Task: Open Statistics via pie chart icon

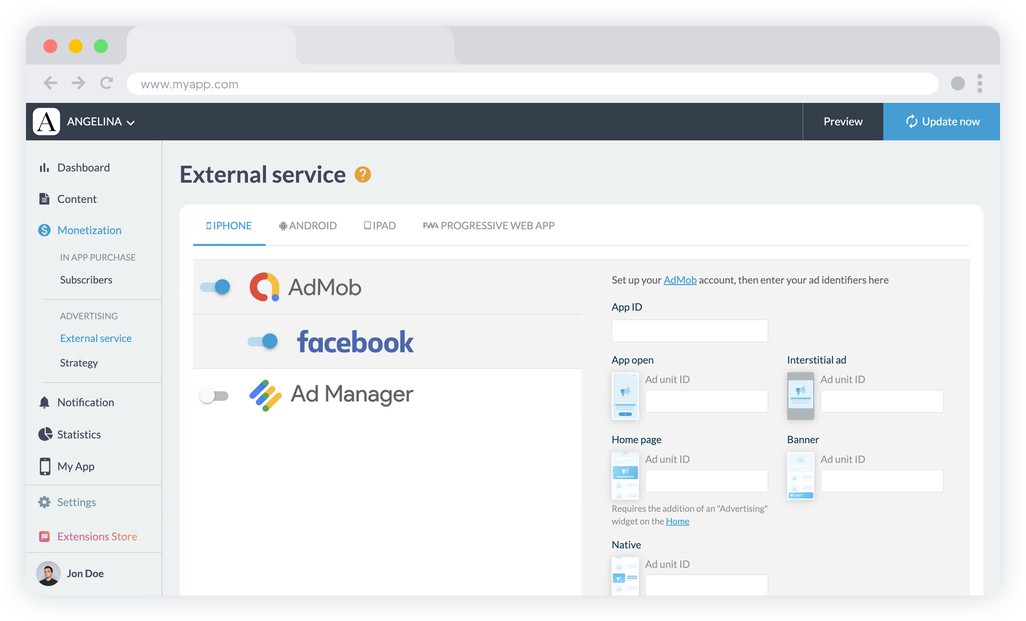Action: coord(45,435)
